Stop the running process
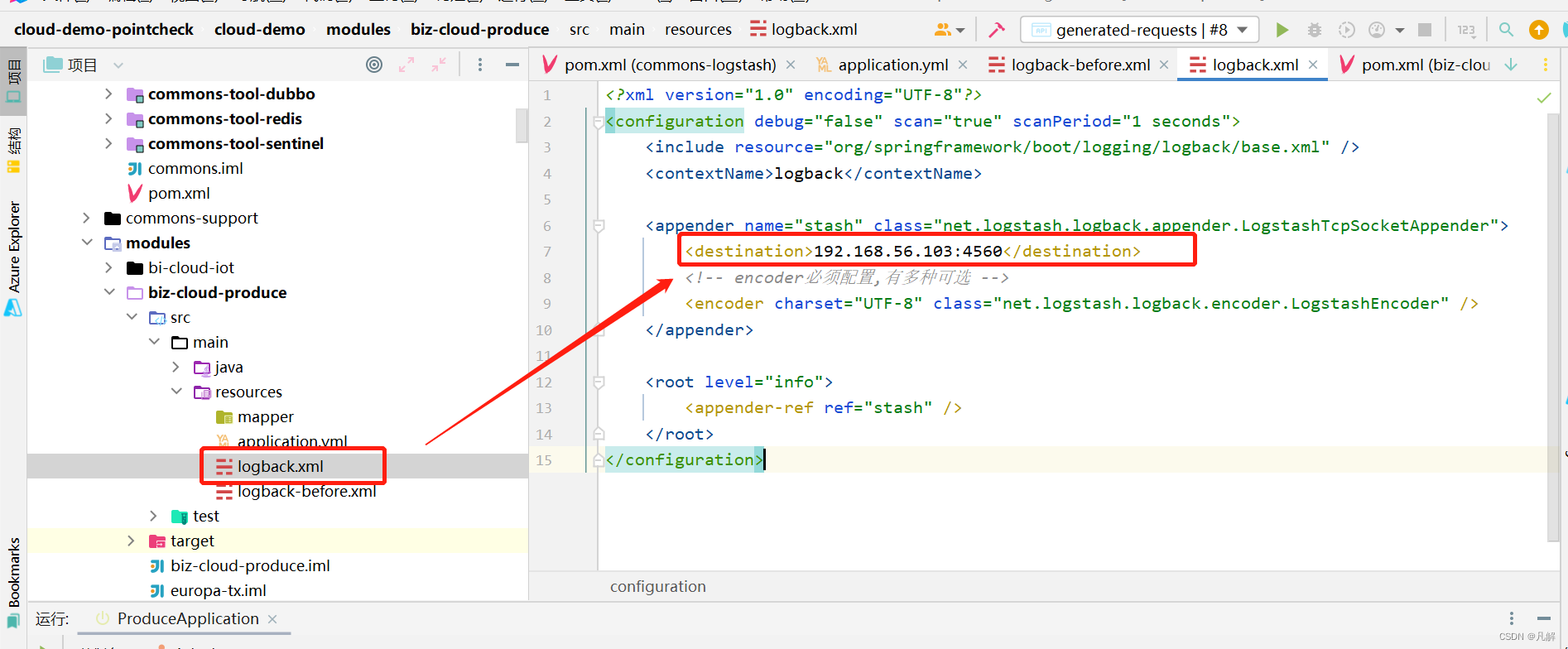 1425,30
